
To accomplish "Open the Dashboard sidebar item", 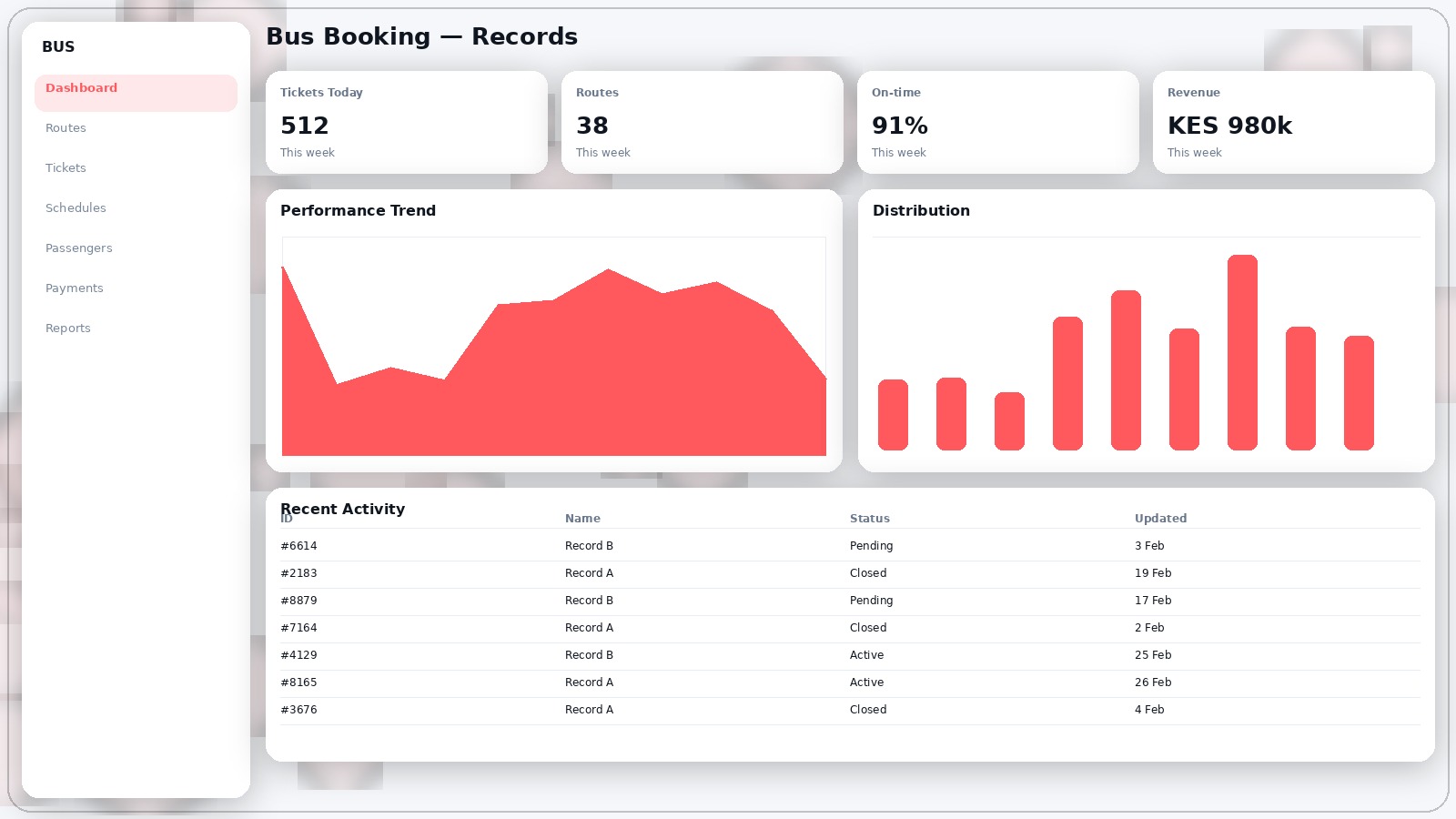I will [136, 88].
